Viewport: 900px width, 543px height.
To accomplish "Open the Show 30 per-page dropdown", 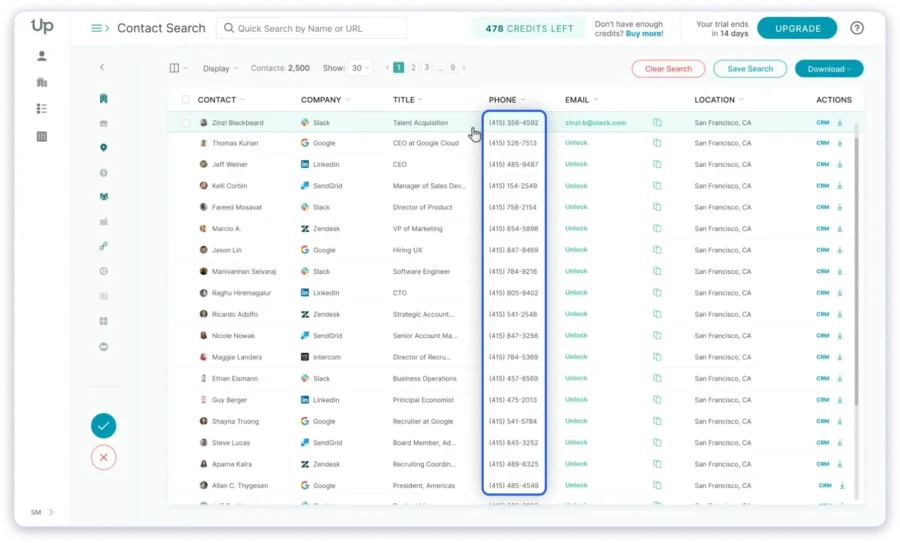I will point(360,69).
